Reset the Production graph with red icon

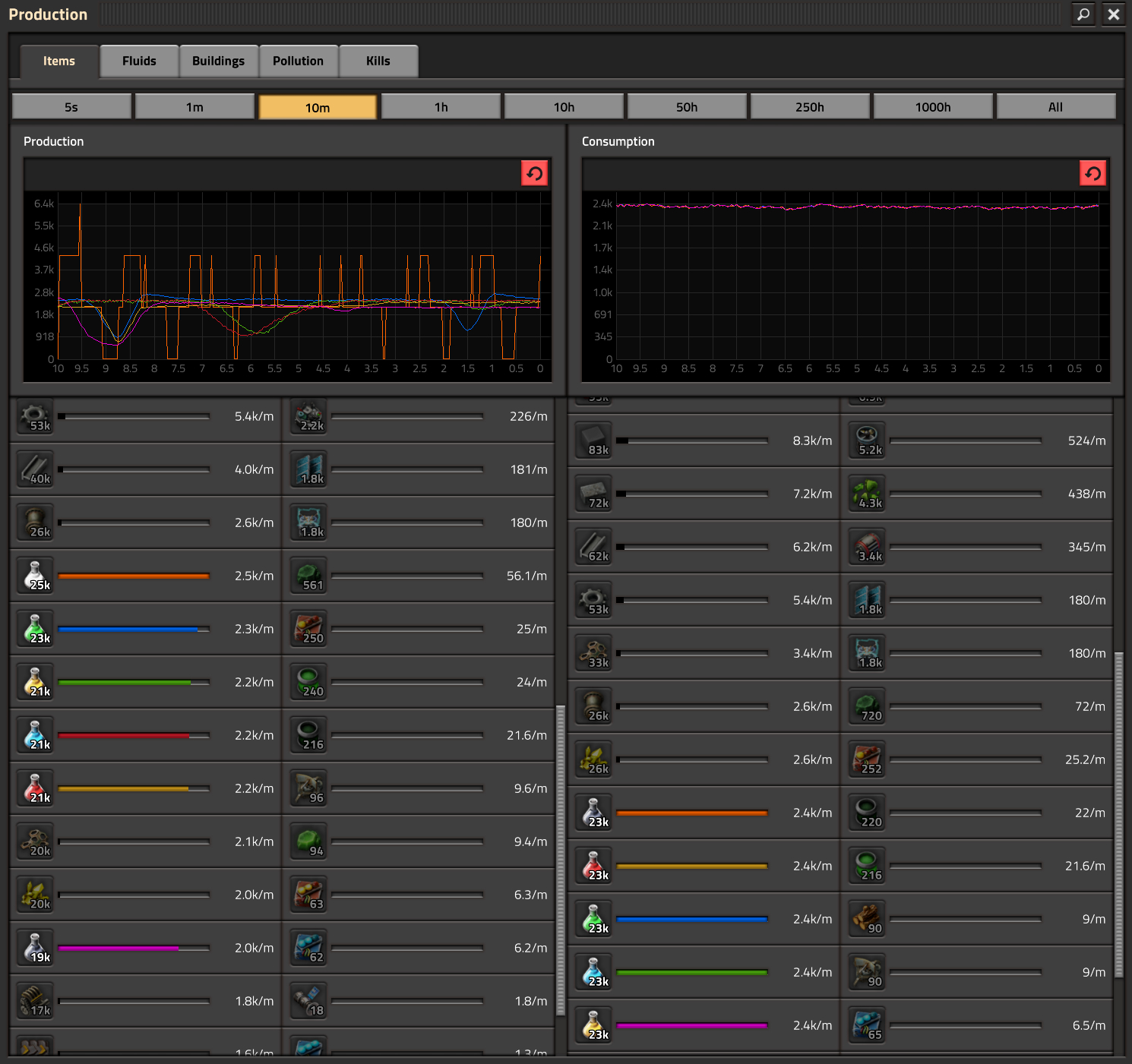tap(534, 174)
